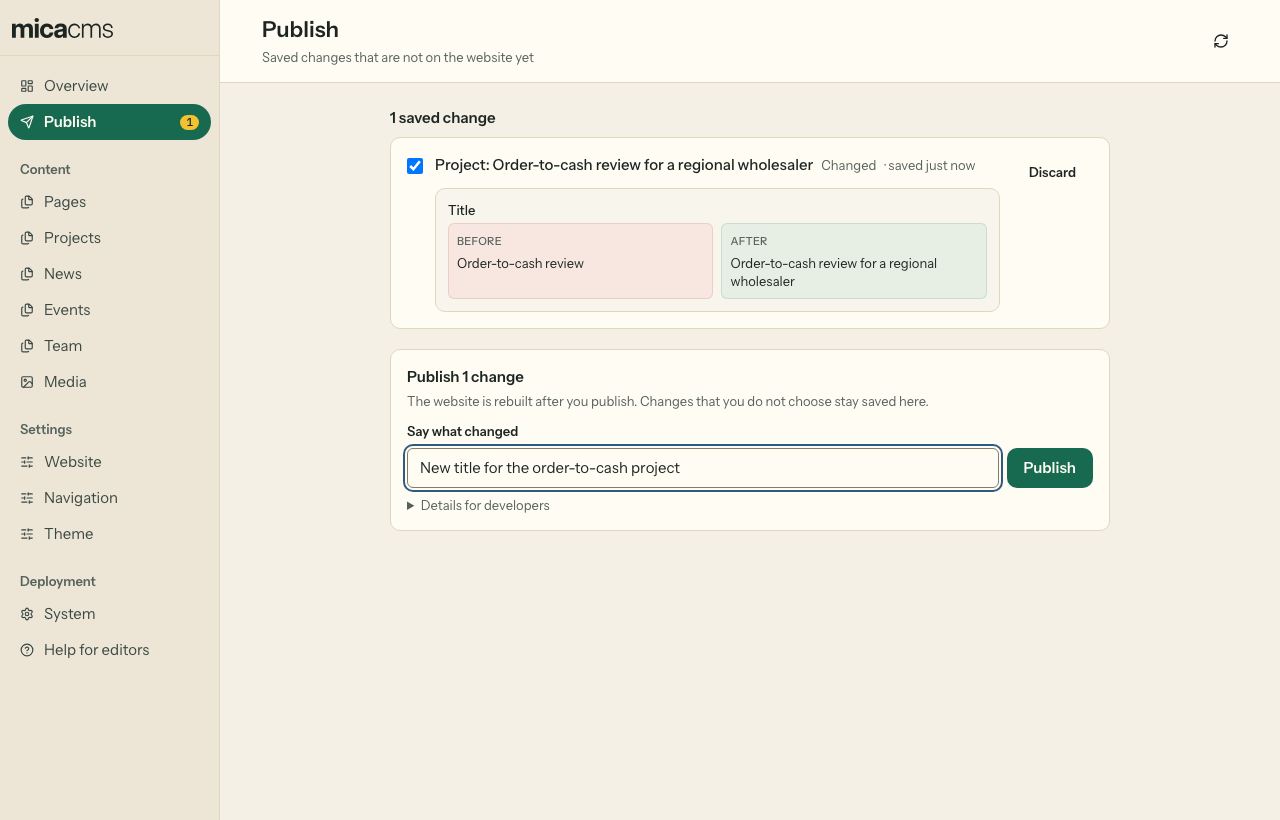Open the Overview menu item

[109, 86]
